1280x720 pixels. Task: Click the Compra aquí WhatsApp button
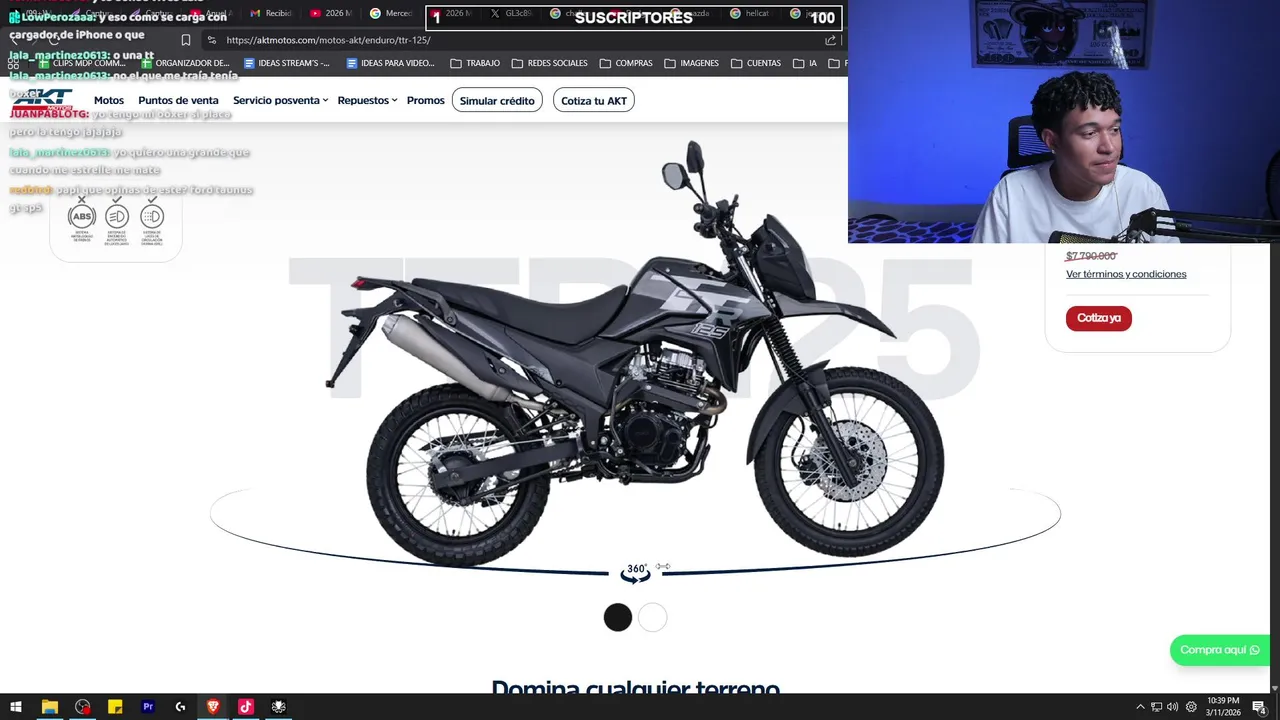(x=1219, y=650)
